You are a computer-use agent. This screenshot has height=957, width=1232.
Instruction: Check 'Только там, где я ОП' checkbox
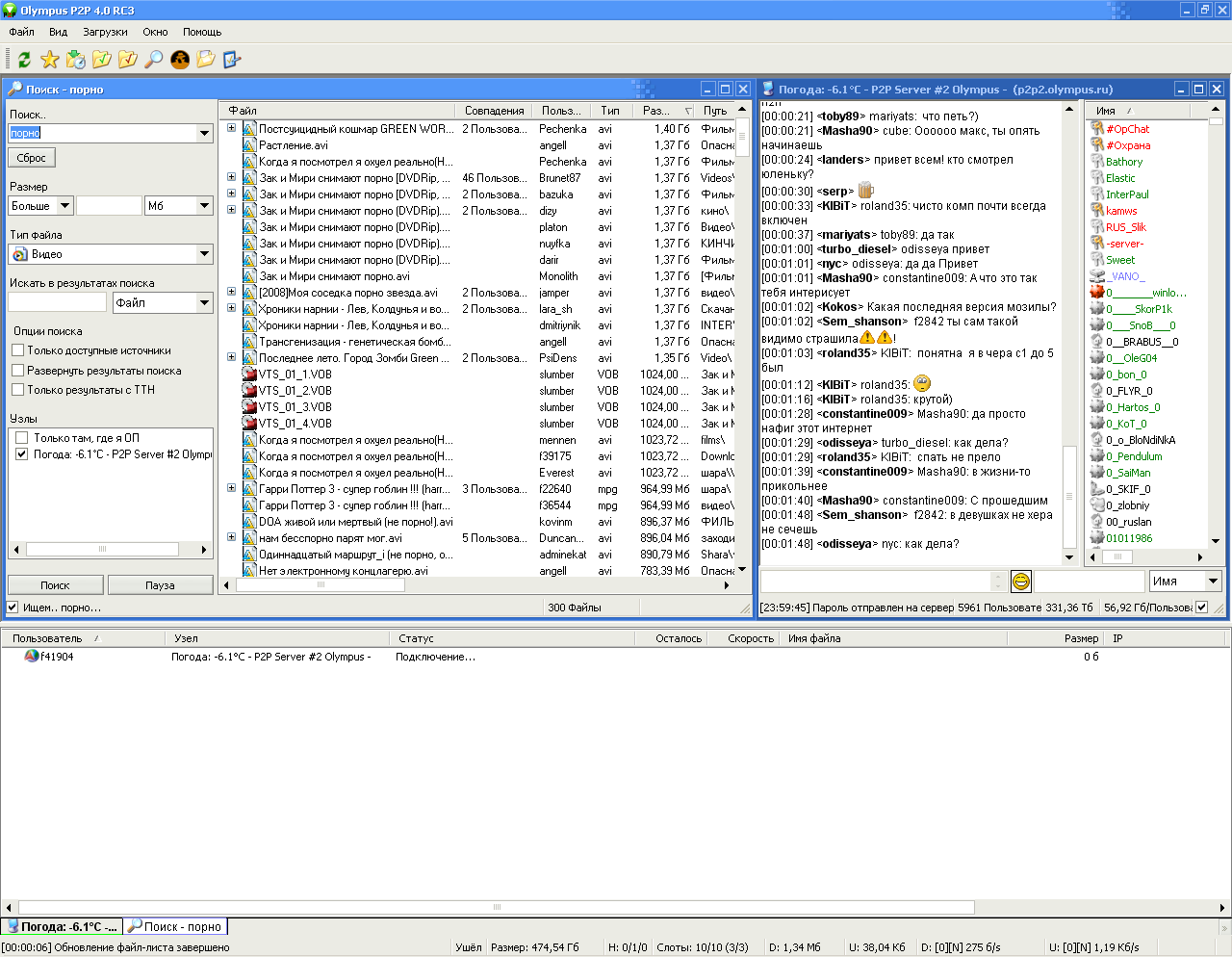pos(21,438)
